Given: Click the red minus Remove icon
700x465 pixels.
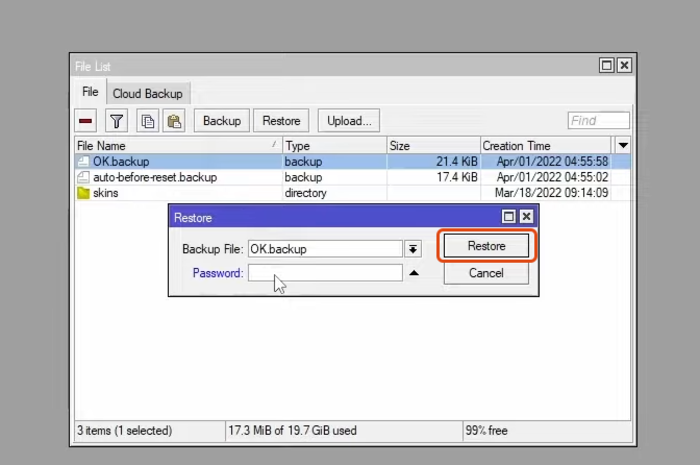Looking at the screenshot, I should [87, 121].
